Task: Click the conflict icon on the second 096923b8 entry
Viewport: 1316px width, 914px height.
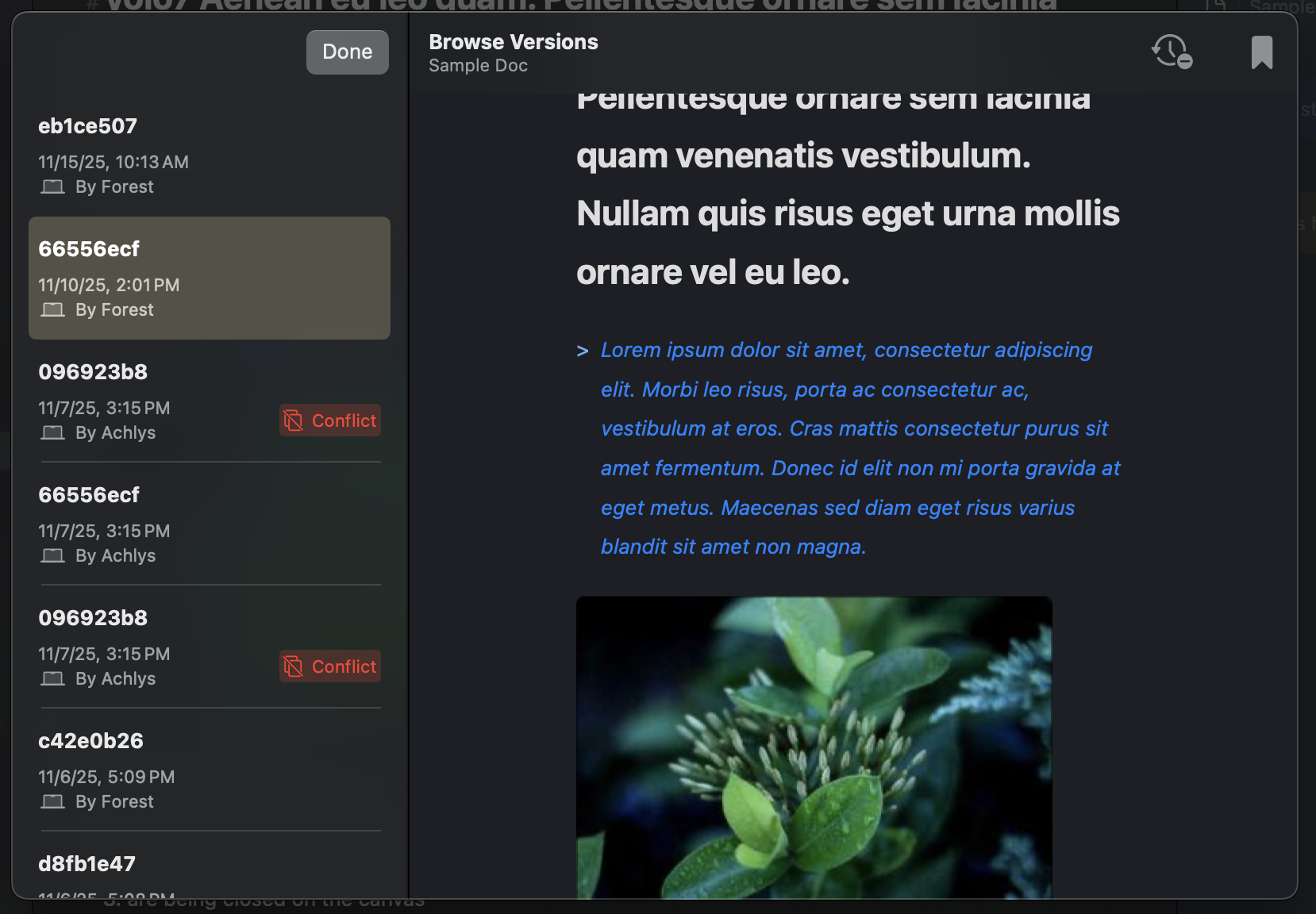Action: pos(293,666)
